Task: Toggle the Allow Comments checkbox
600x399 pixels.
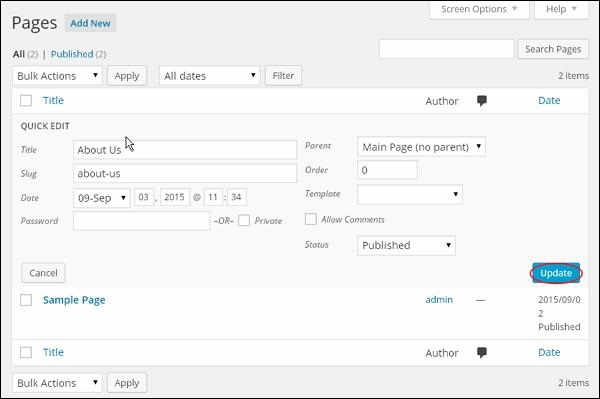Action: (x=311, y=219)
